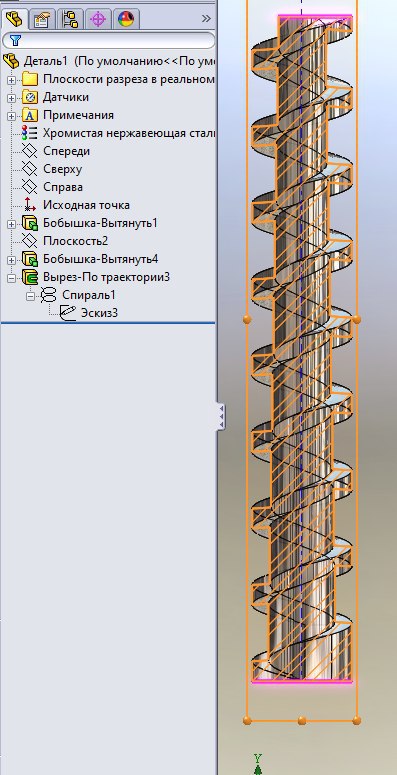This screenshot has height=775, width=397.
Task: Select the Плоскости разреза в реальном item
Action: [129, 79]
